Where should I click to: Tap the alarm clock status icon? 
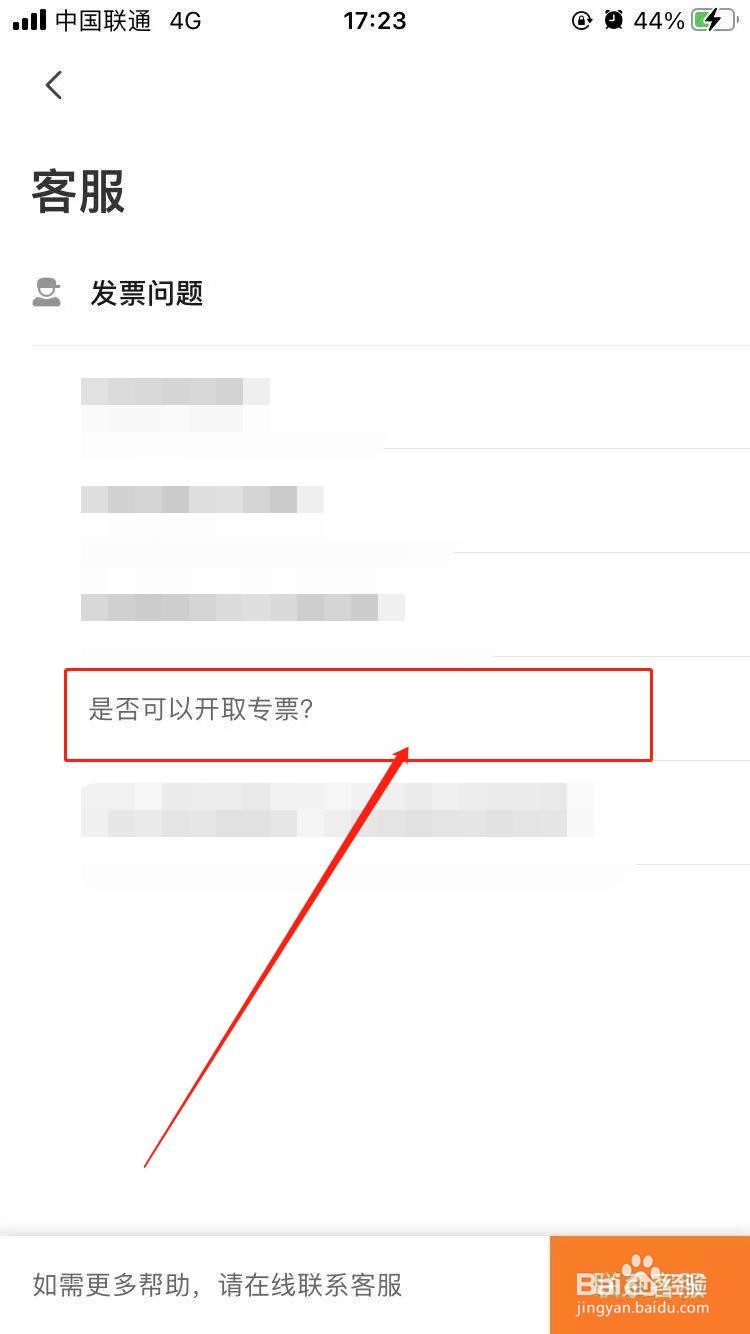[x=614, y=20]
